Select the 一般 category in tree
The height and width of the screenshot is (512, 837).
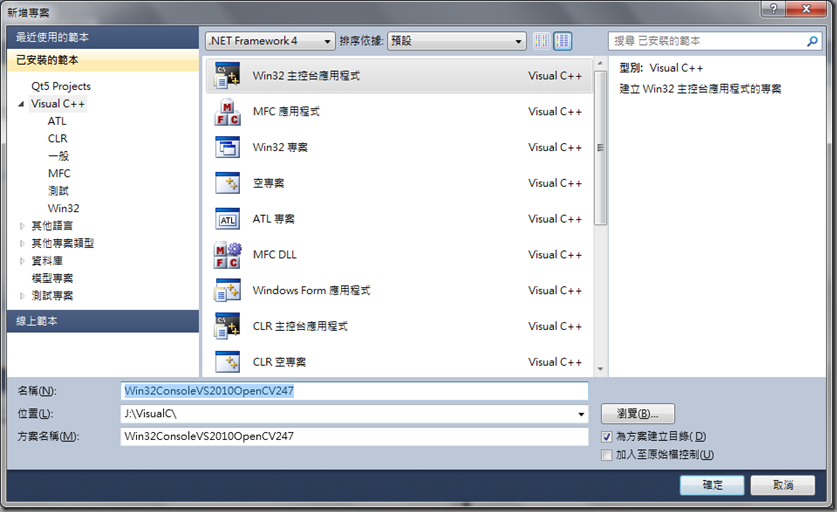[x=58, y=156]
